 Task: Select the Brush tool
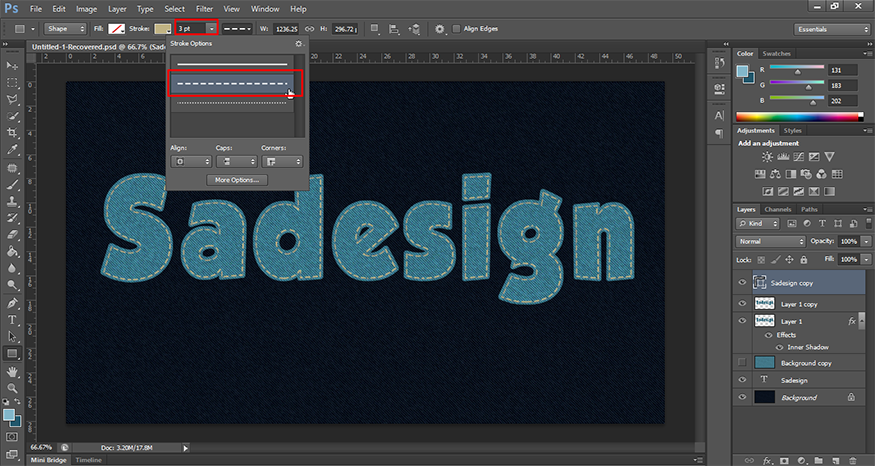[x=12, y=184]
